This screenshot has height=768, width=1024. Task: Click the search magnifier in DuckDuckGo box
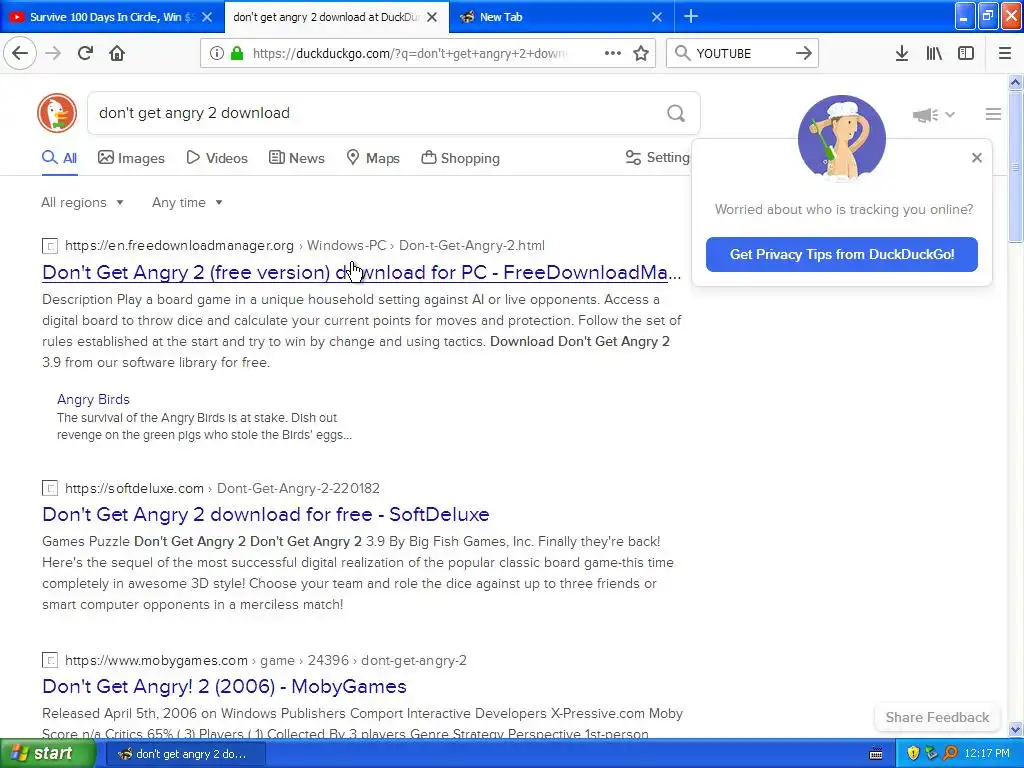[x=676, y=114]
